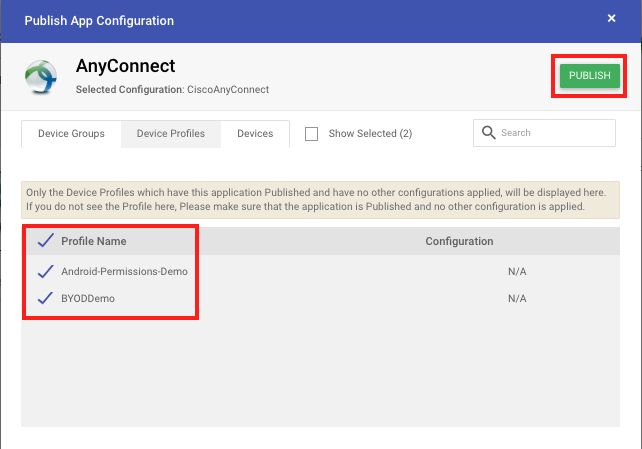Select the Android-Permissions-Demo profile name
Image resolution: width=642 pixels, height=449 pixels.
click(124, 271)
